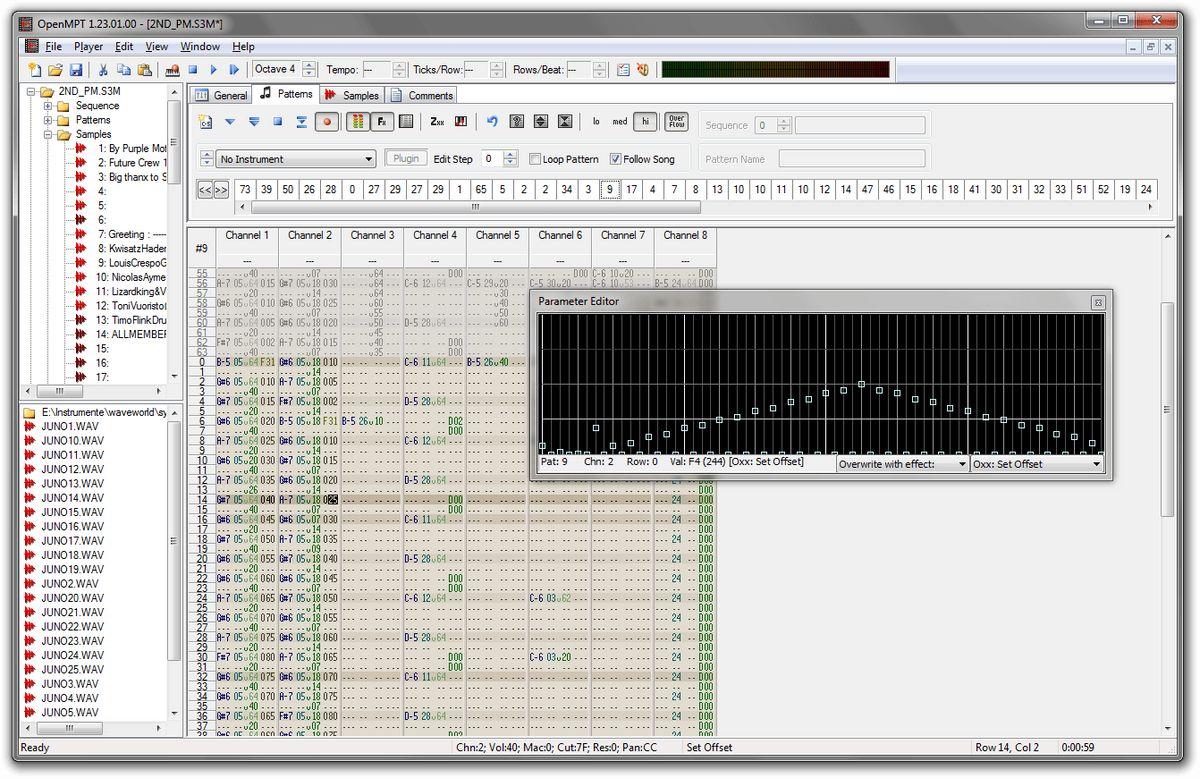Click the Edit Step spinner arrows
Screen dimensions: 1200x779
point(511,159)
